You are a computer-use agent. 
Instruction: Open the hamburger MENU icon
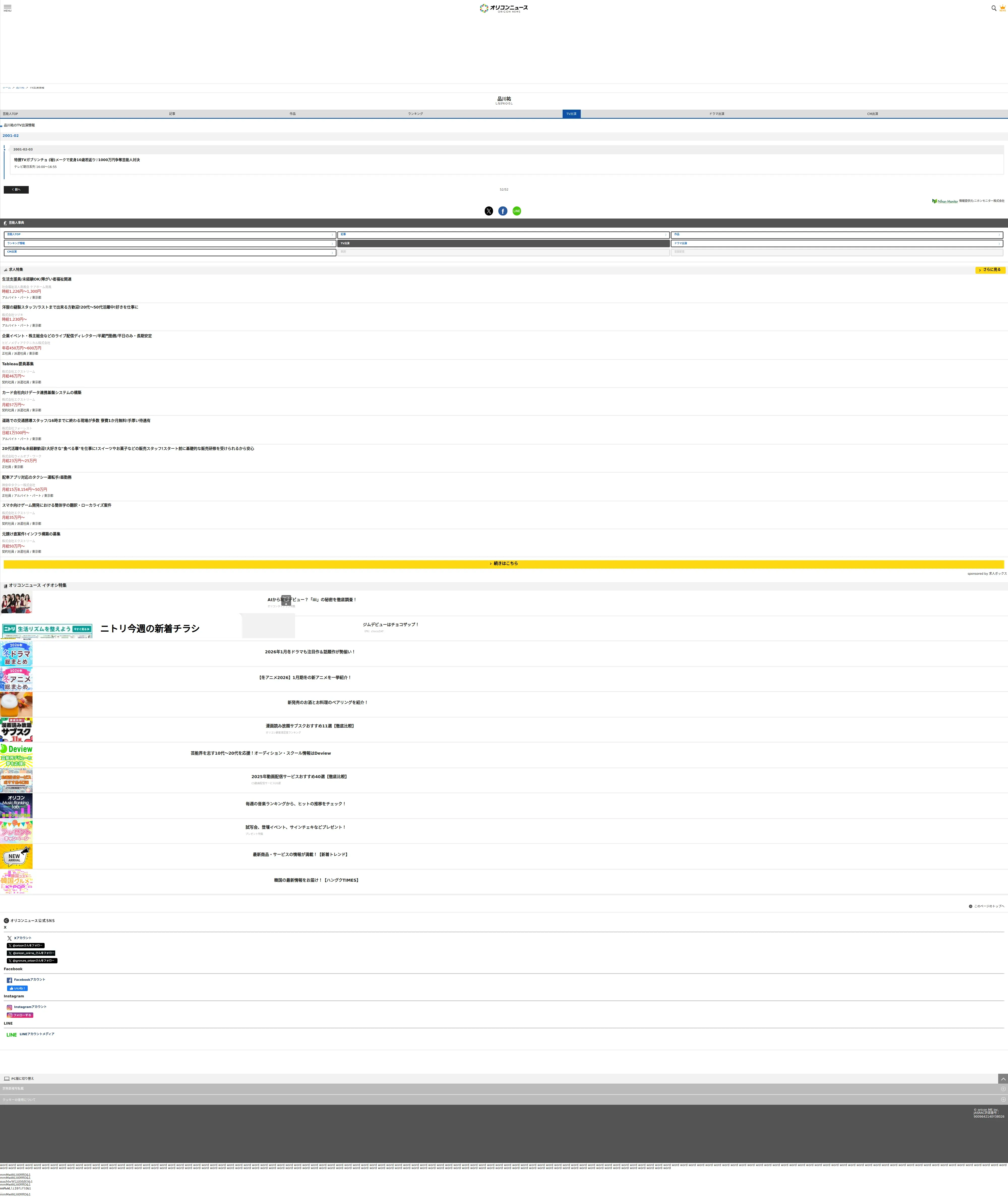click(7, 8)
